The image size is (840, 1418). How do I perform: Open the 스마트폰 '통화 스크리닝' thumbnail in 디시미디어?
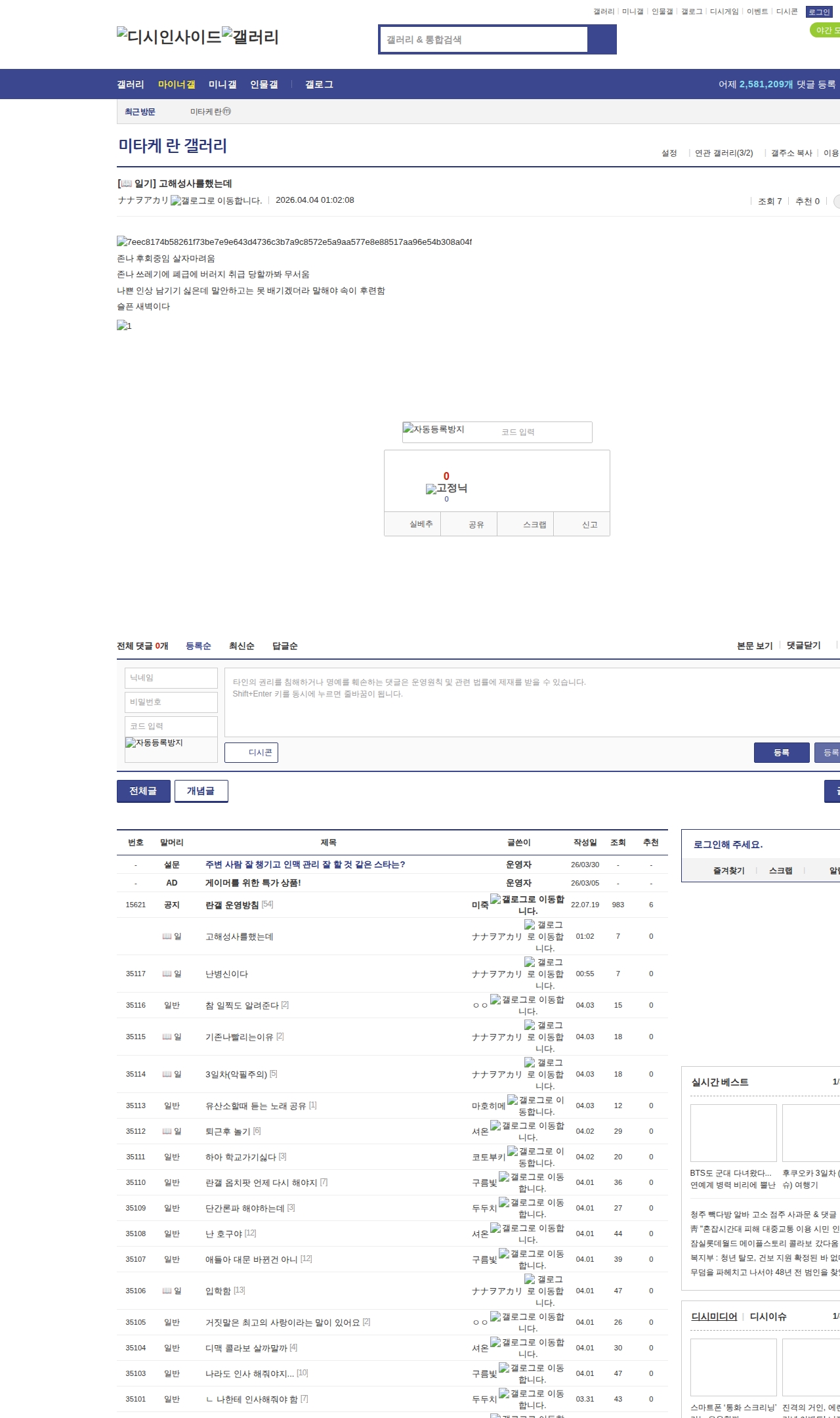(734, 1367)
